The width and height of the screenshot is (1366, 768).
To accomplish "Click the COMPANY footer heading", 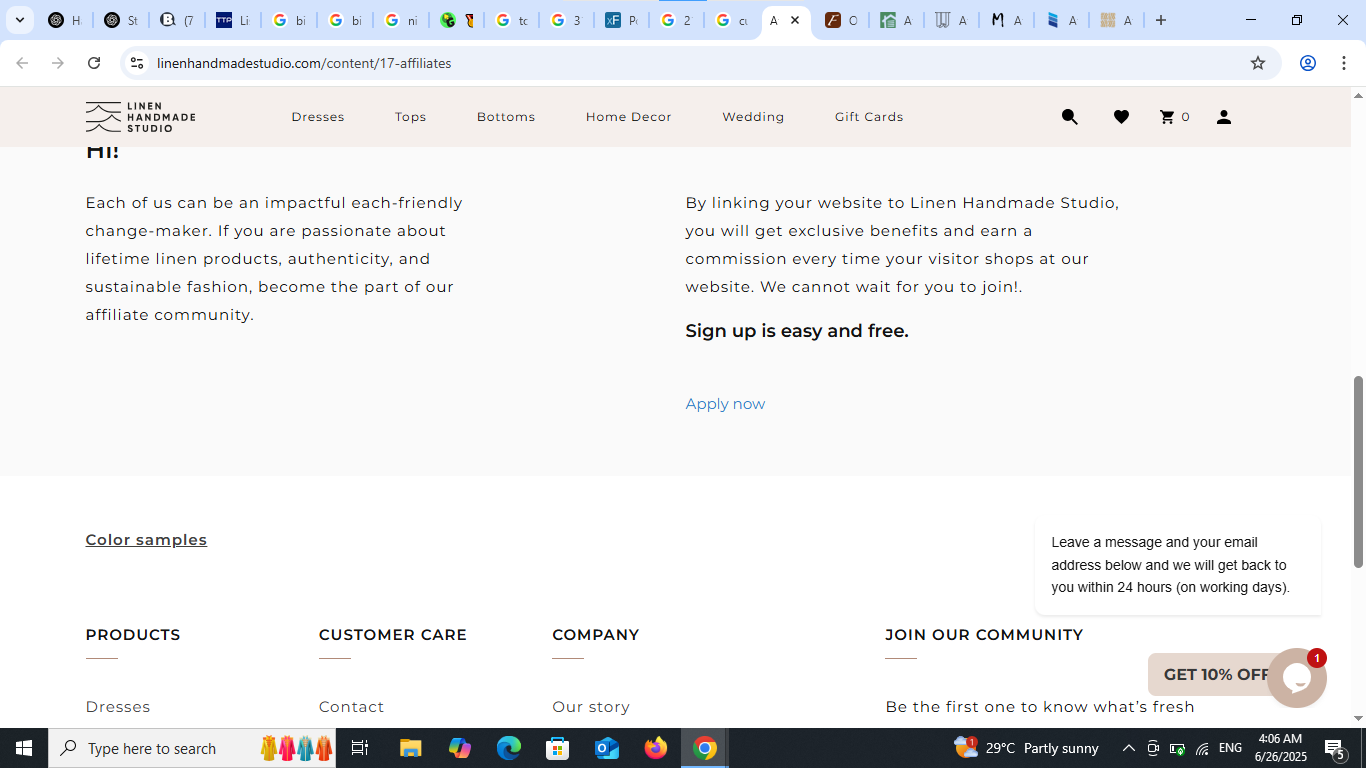I will (596, 635).
